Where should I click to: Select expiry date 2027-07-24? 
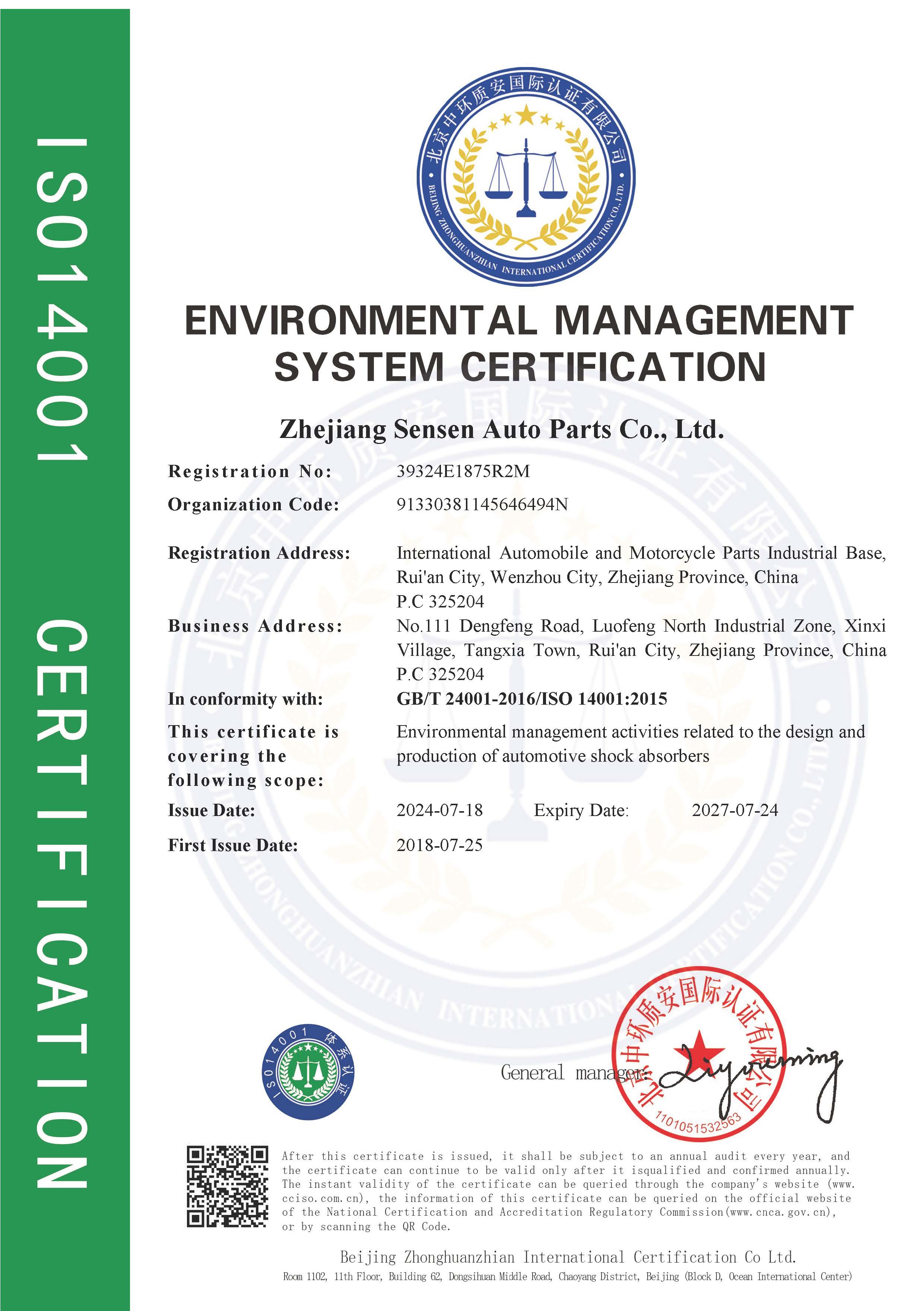(735, 810)
